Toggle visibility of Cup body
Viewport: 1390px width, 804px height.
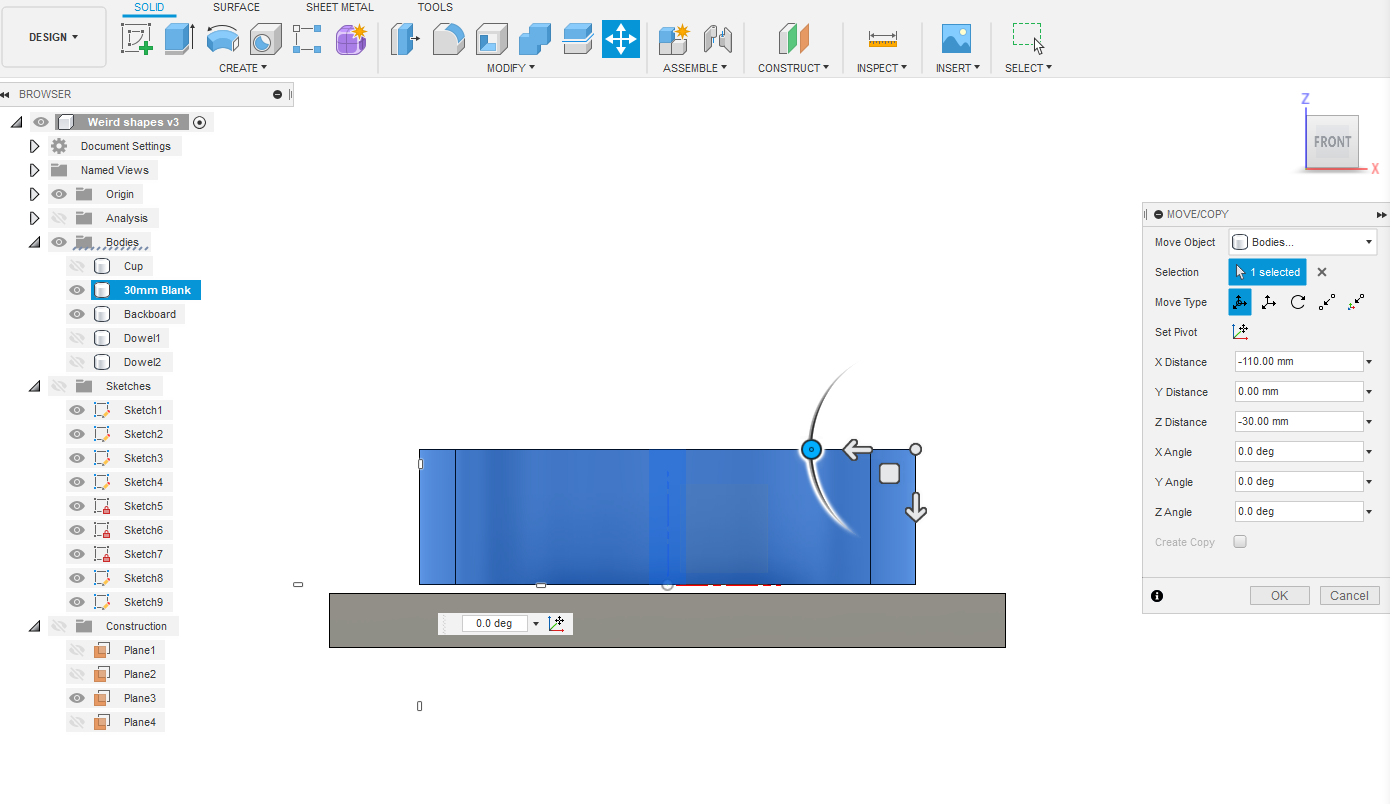point(77,266)
